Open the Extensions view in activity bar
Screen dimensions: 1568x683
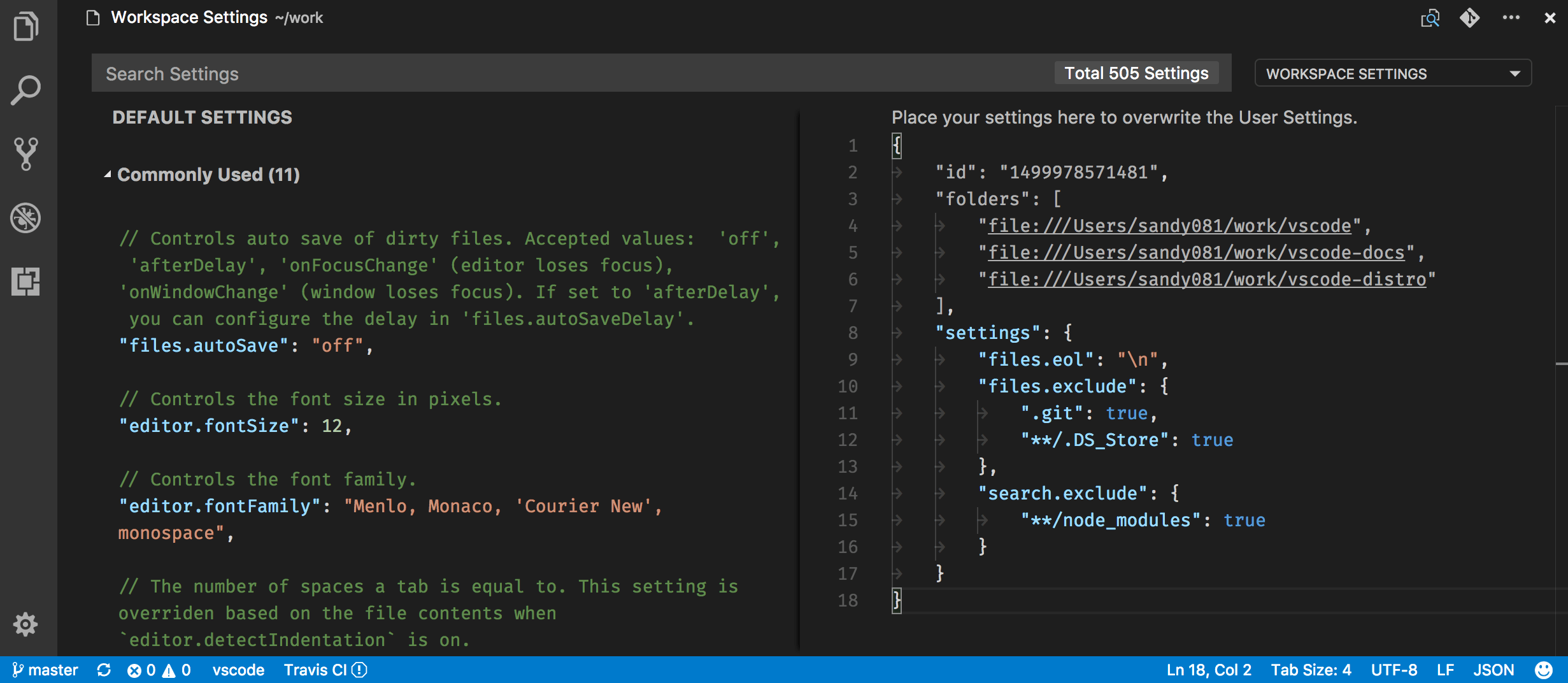tap(26, 282)
